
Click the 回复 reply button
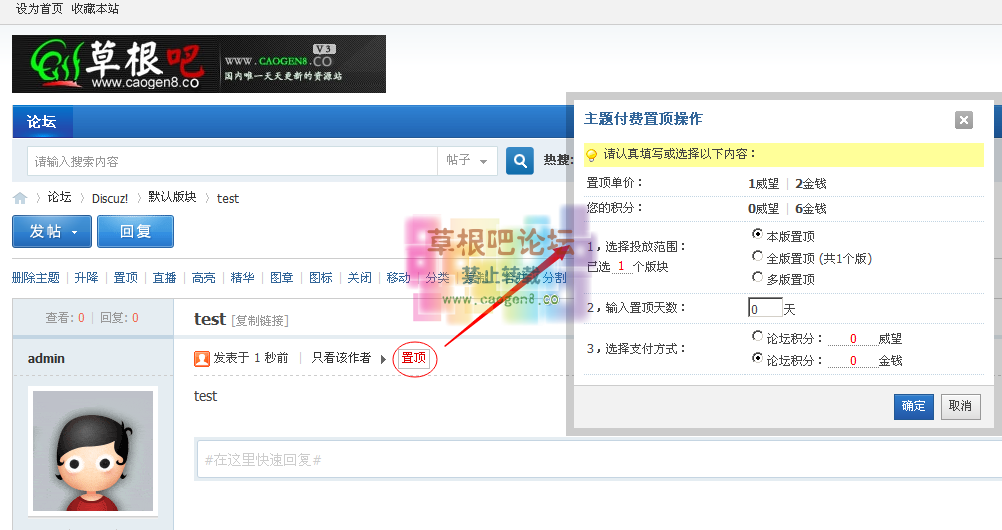[135, 231]
